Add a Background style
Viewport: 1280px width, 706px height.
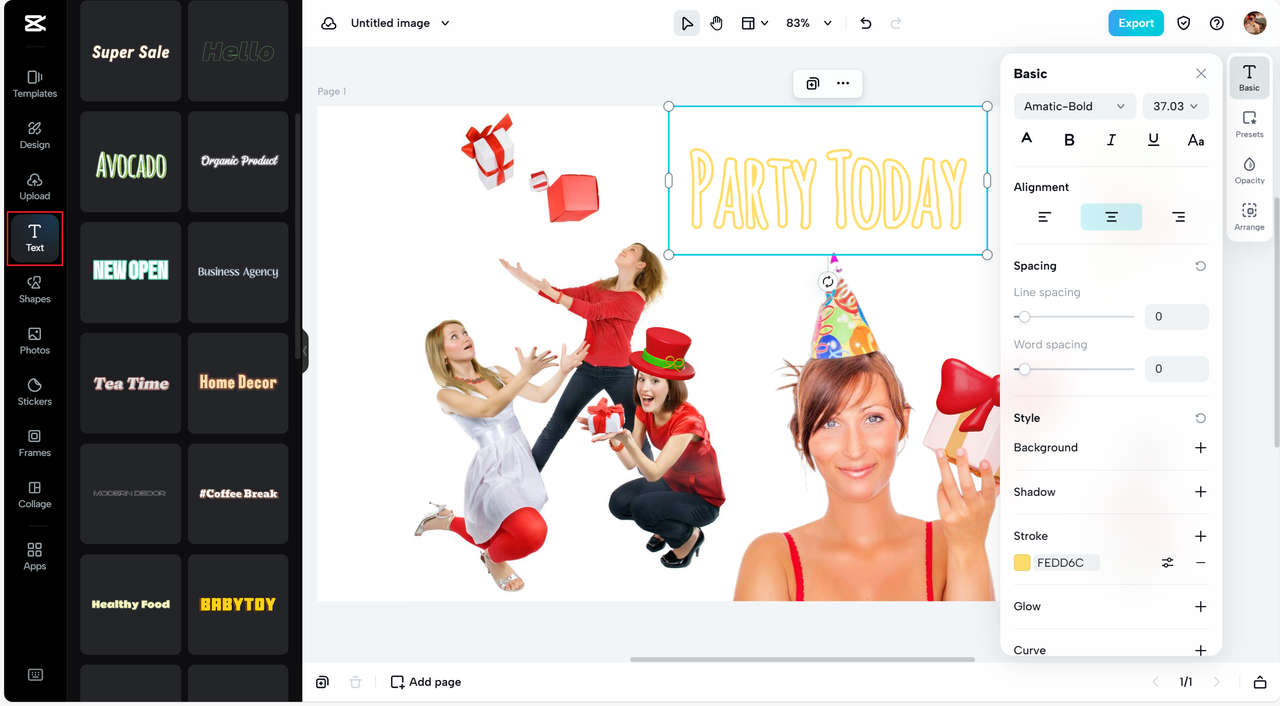click(1201, 448)
